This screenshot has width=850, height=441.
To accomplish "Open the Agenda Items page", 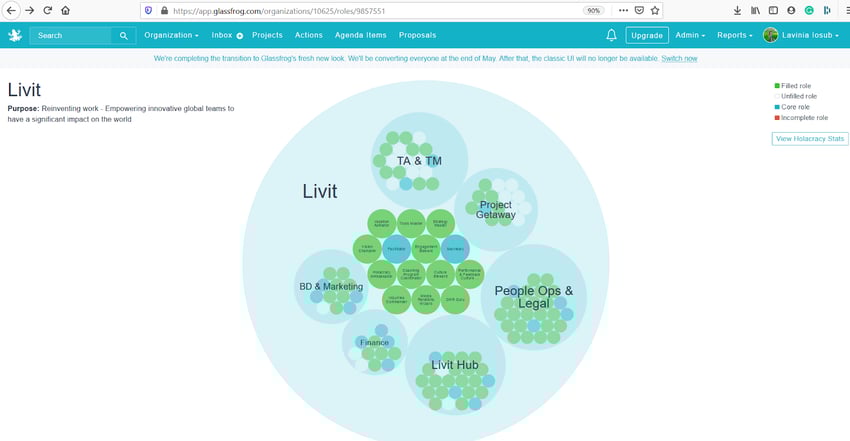I will pyautogui.click(x=360, y=35).
